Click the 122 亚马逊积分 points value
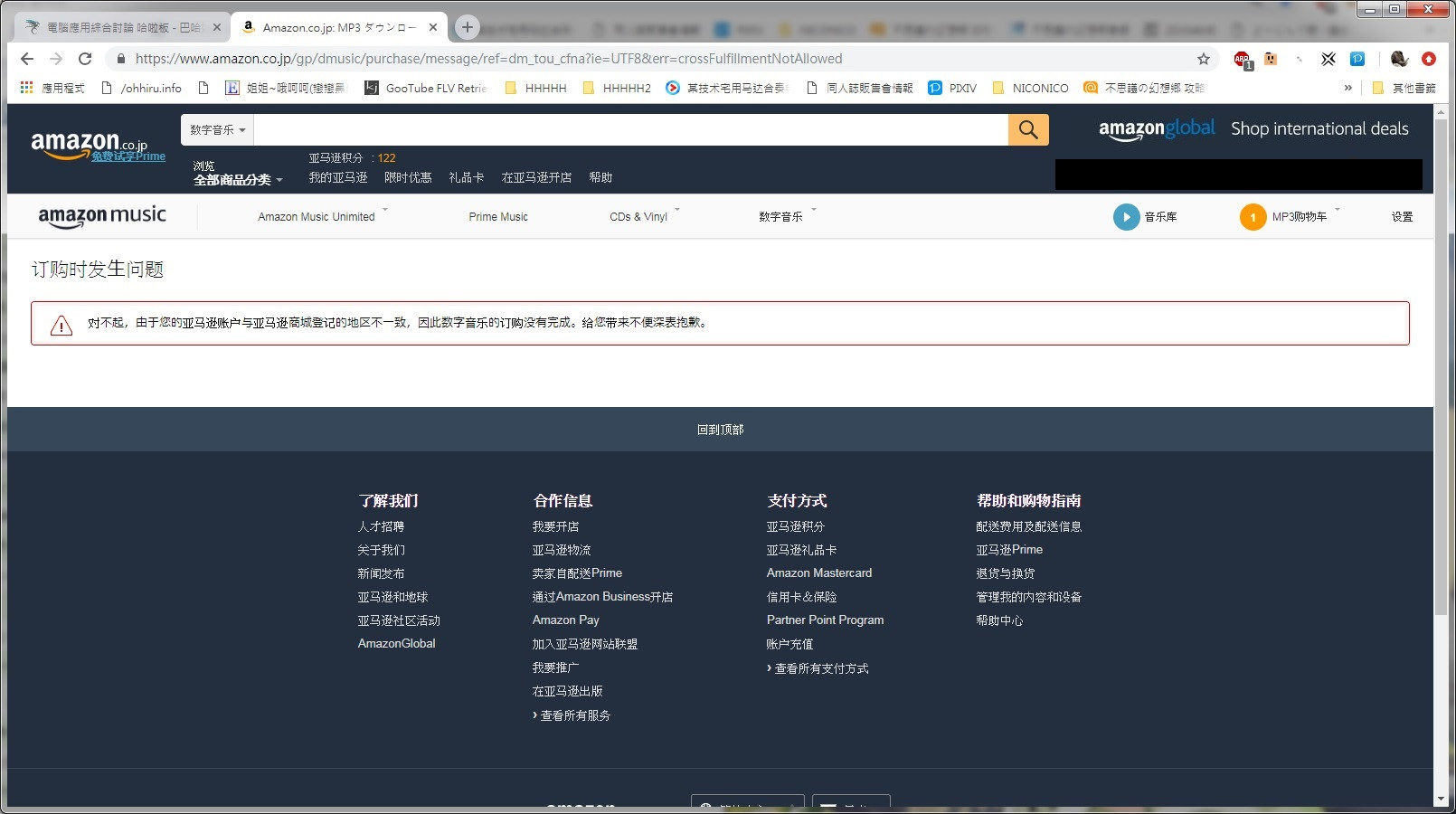 pos(386,157)
